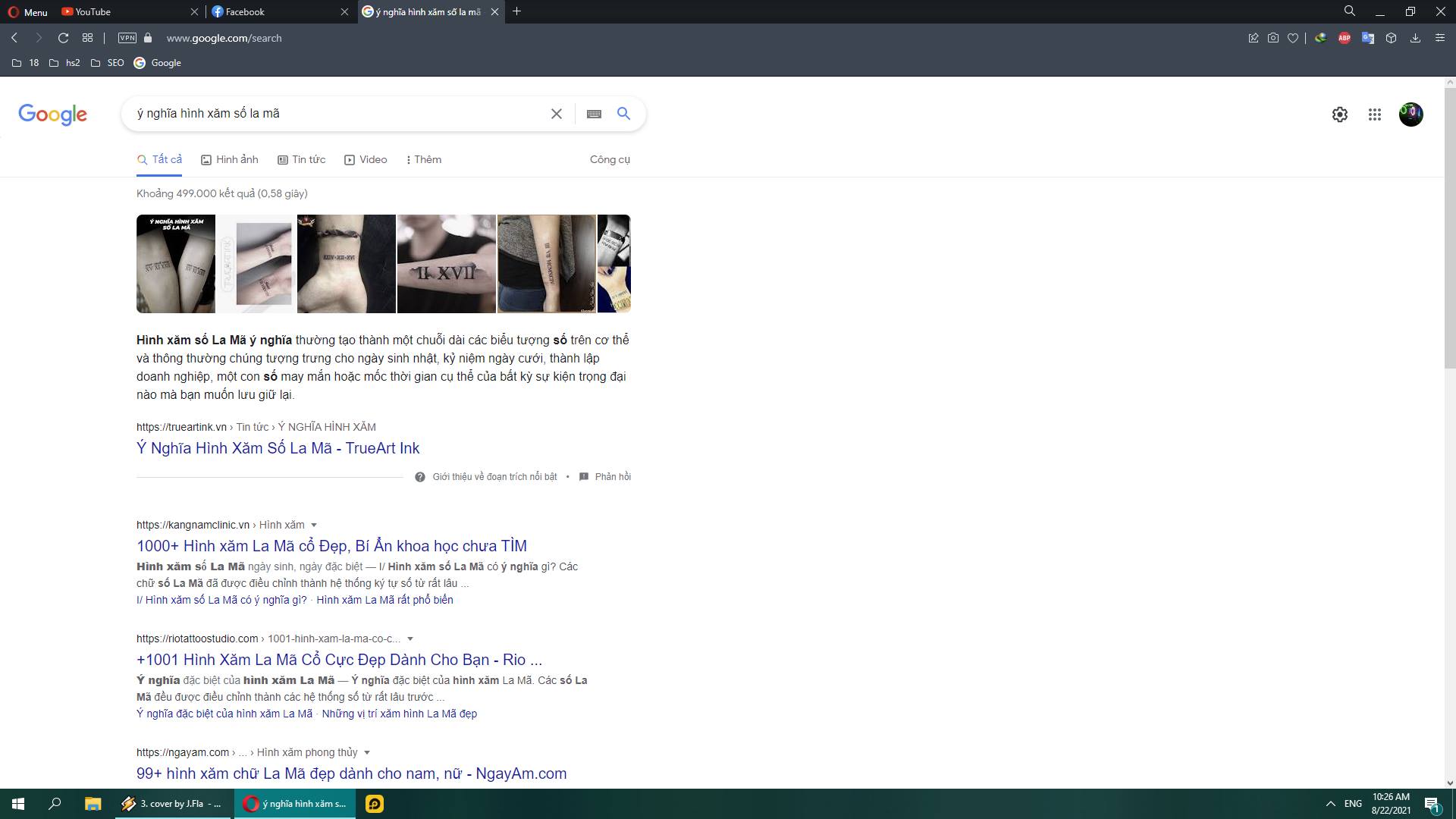The width and height of the screenshot is (1456, 819).
Task: Switch to Video results
Action: [366, 159]
